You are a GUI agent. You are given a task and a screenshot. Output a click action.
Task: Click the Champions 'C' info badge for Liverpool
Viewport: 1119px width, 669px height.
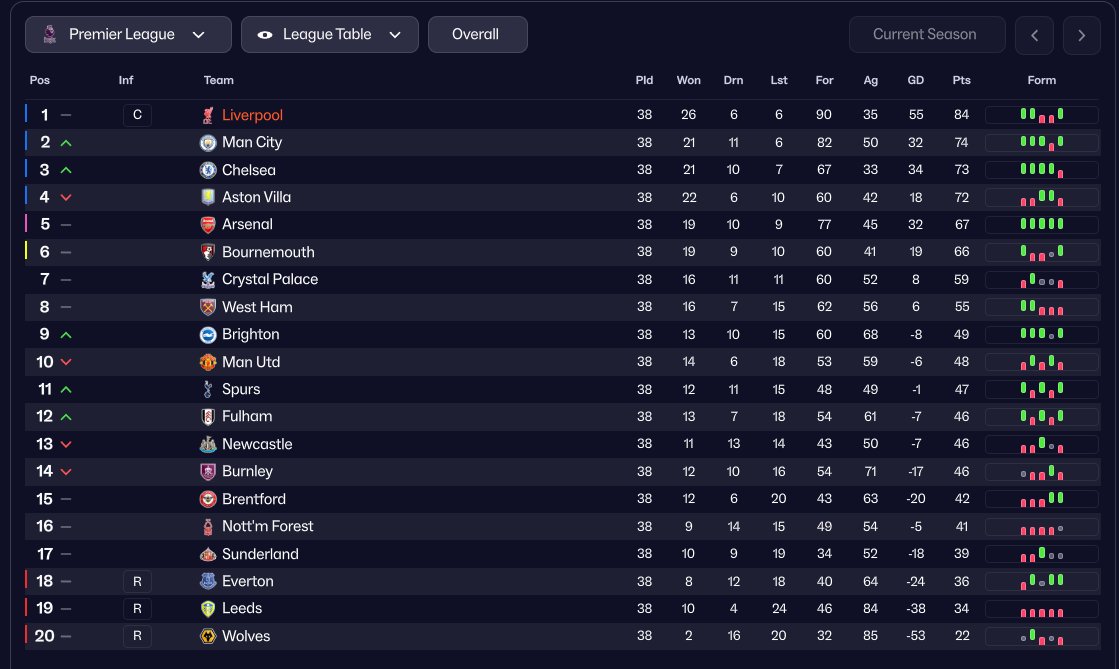pyautogui.click(x=137, y=115)
